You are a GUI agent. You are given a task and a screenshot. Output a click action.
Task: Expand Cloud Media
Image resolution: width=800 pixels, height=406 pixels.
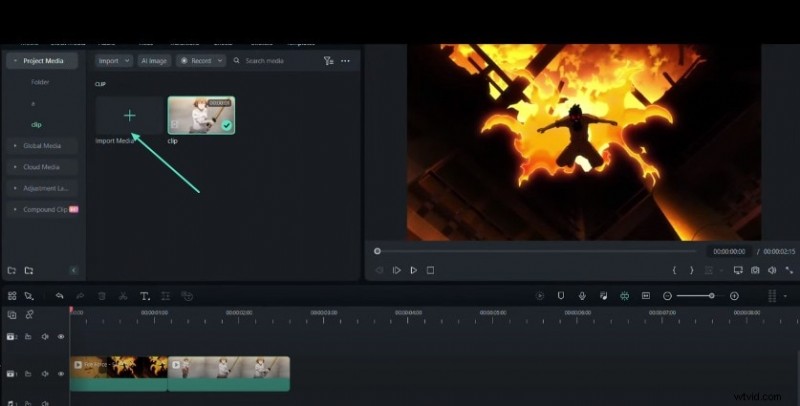point(15,167)
